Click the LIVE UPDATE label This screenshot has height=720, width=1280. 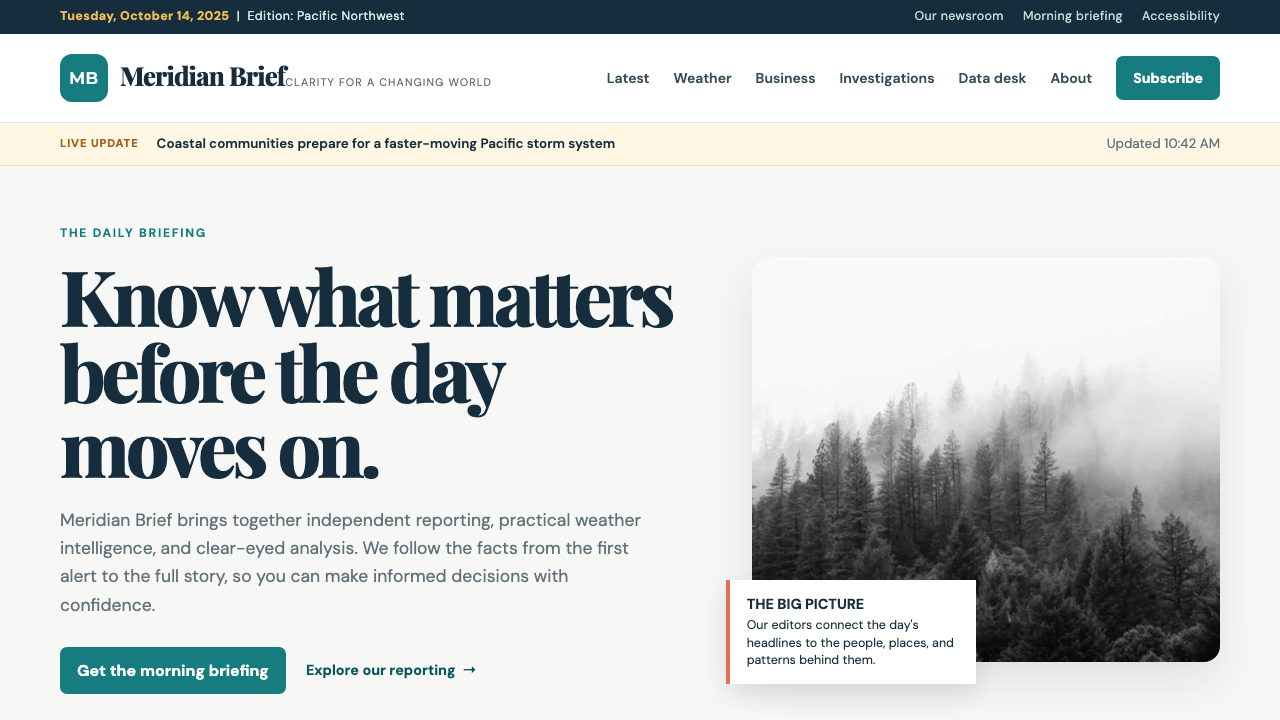[x=99, y=143]
